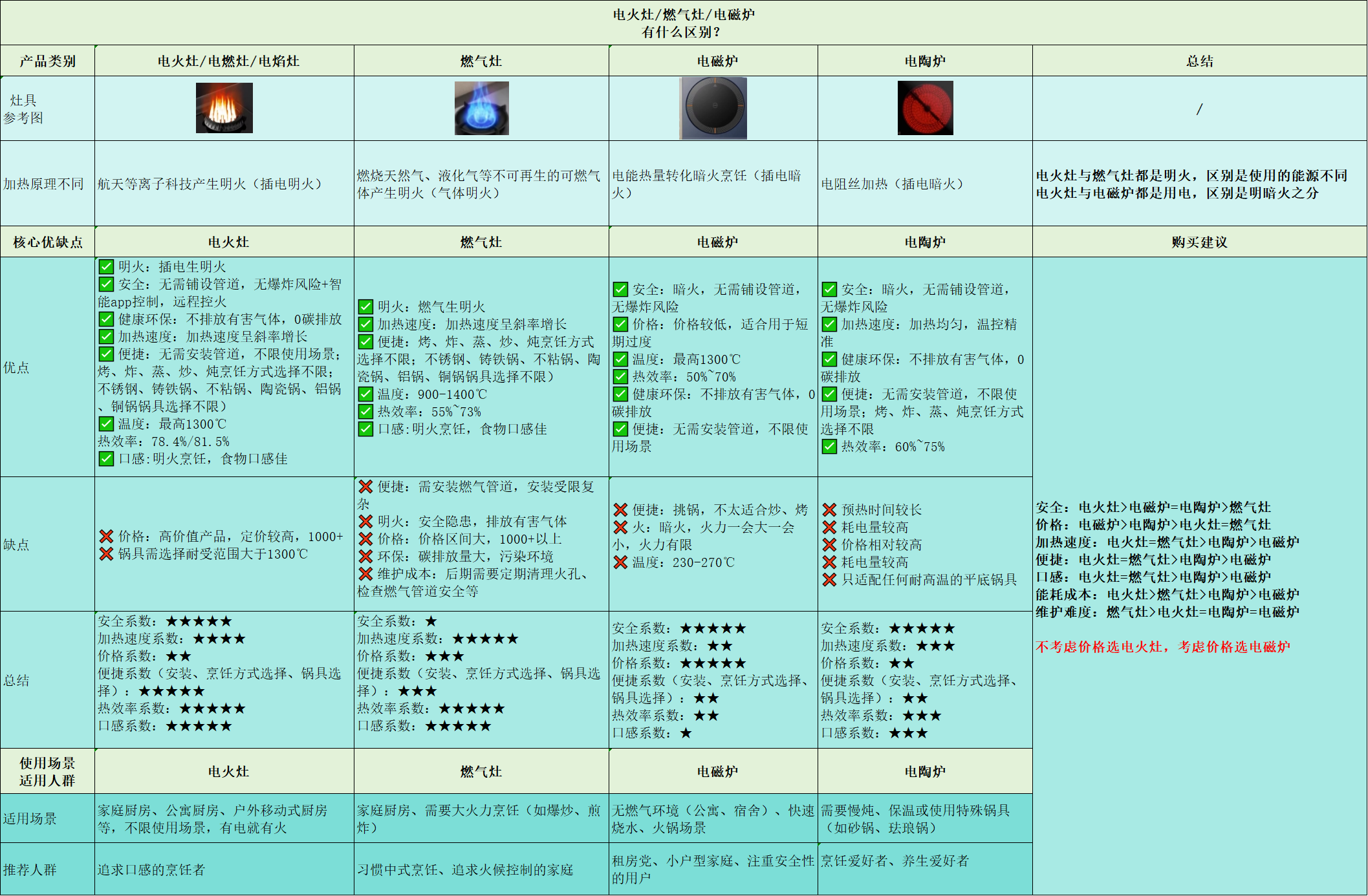This screenshot has height=896, width=1368.
Task: Click the red electric ceramic stove image
Action: [x=925, y=108]
